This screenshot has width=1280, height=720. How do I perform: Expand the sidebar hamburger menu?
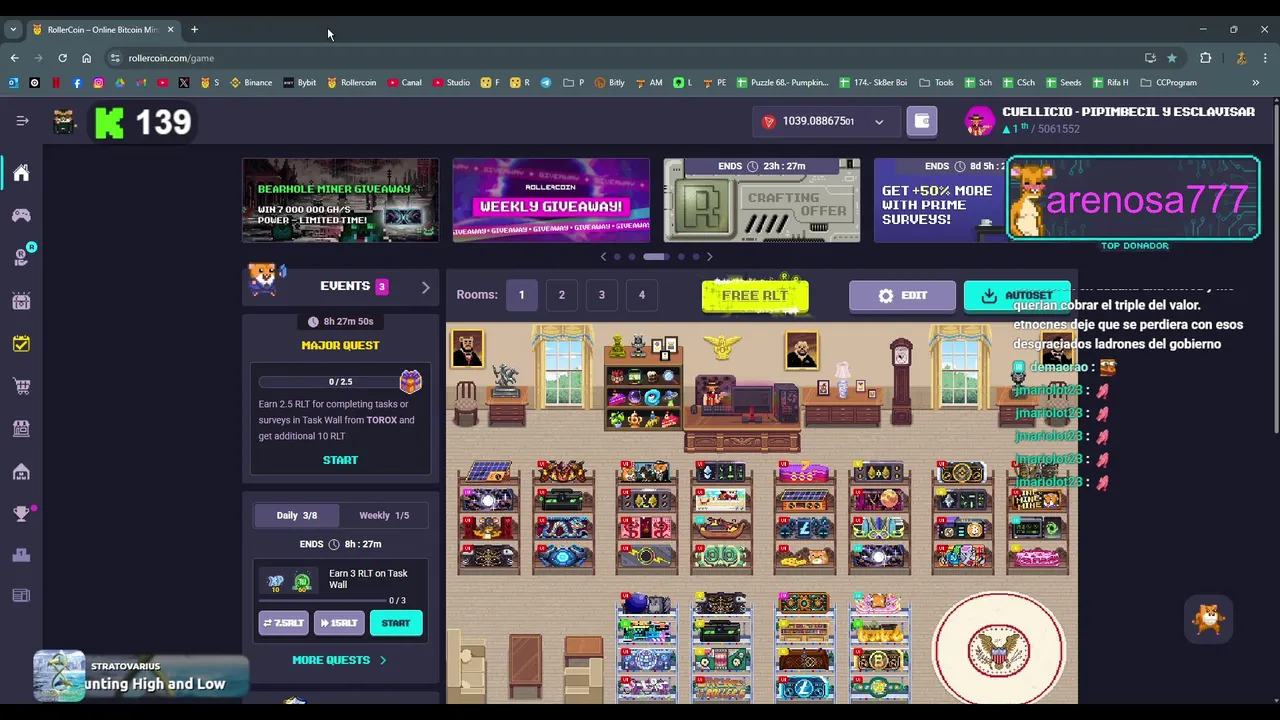tap(22, 121)
